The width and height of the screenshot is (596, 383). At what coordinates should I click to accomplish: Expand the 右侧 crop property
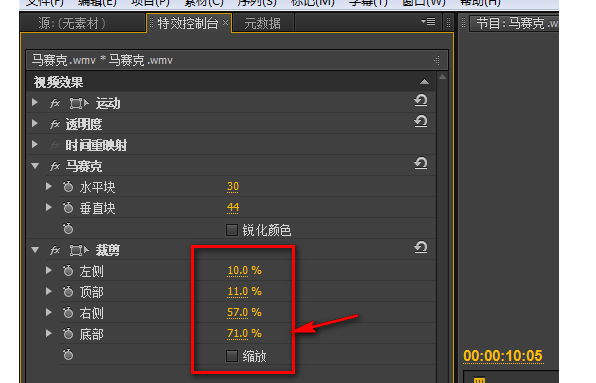coord(49,312)
